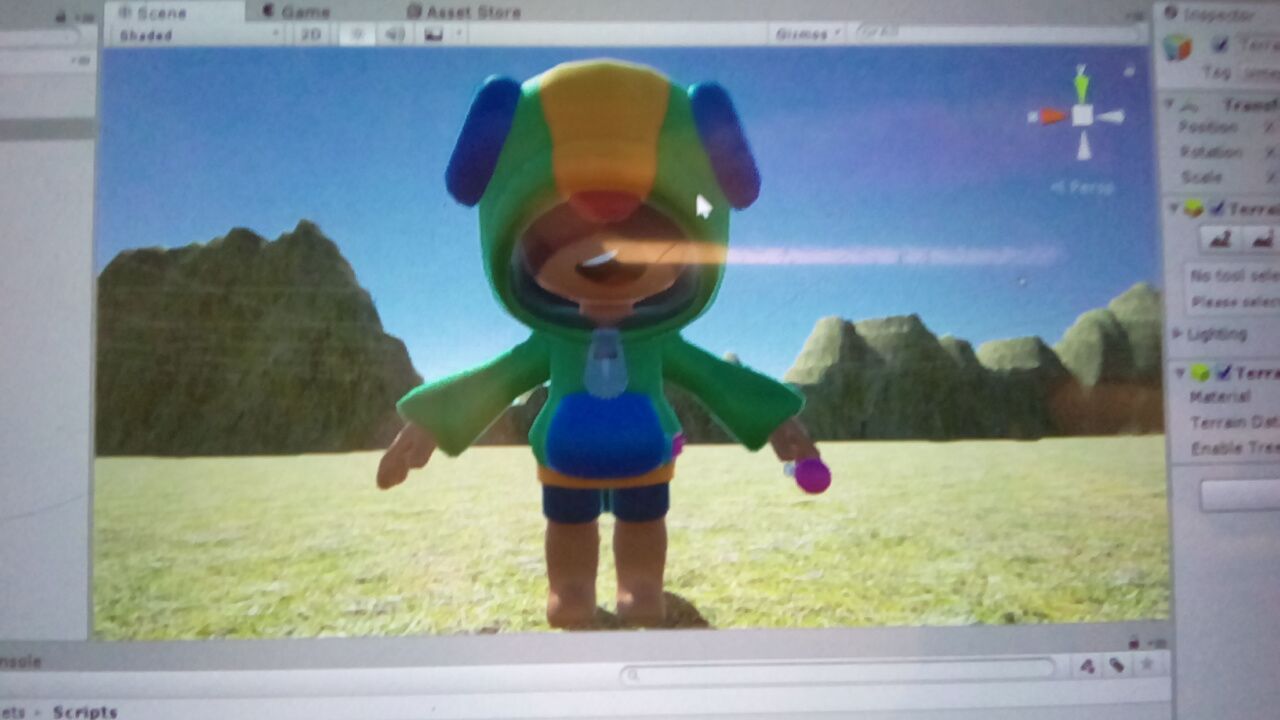
Task: Click the Material property label
Action: pos(1222,397)
